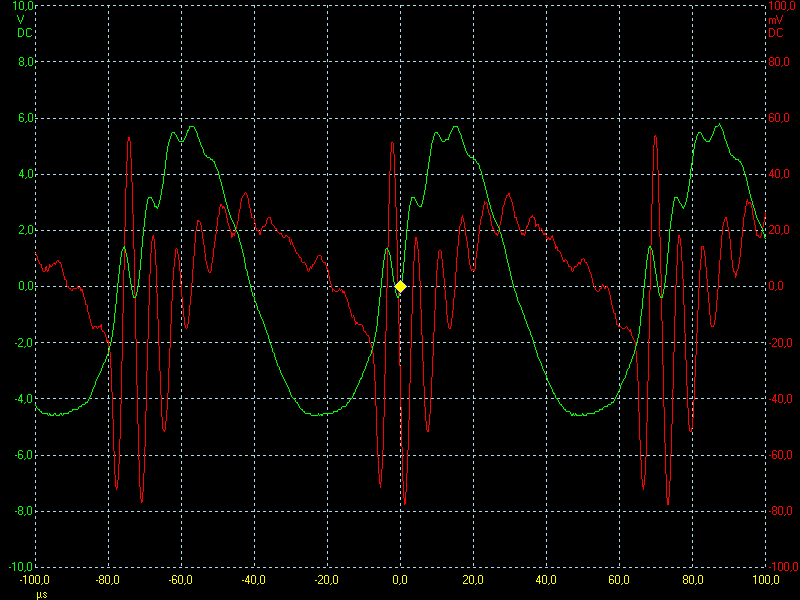
Task: Click the time axis label 80,0
Action: pyautogui.click(x=692, y=580)
